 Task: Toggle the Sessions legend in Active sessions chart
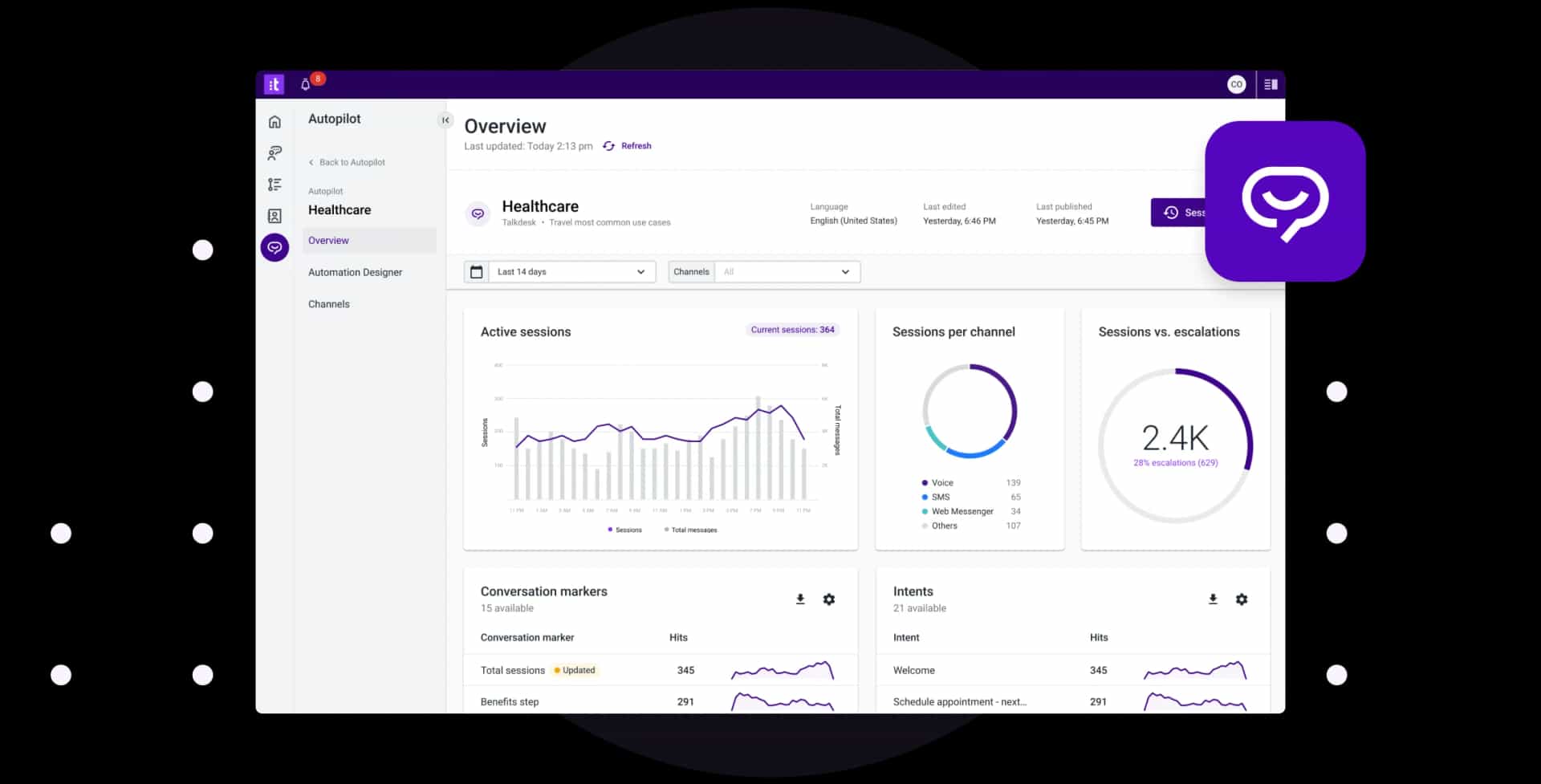[x=625, y=530]
